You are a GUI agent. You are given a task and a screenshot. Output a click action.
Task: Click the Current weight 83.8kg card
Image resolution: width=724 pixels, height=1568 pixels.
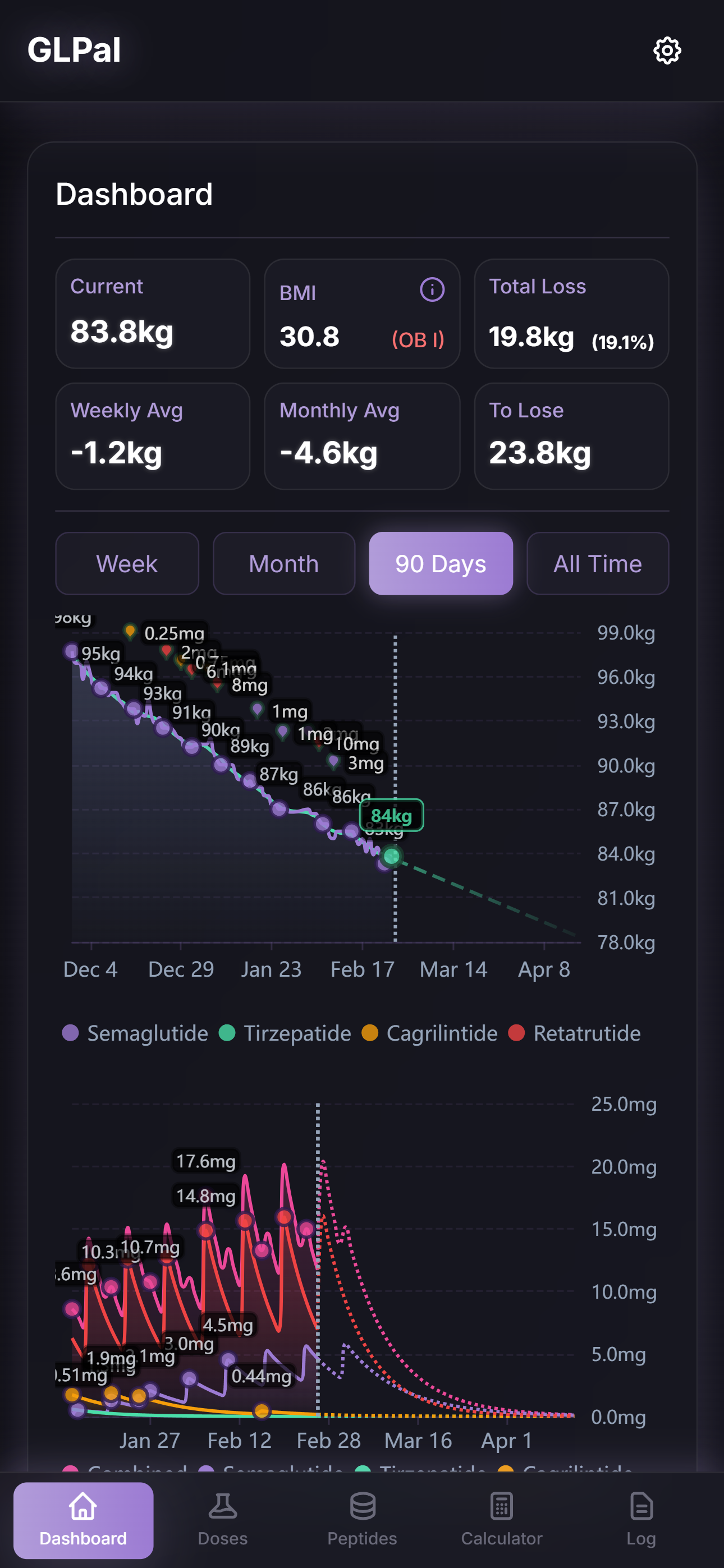pos(152,314)
